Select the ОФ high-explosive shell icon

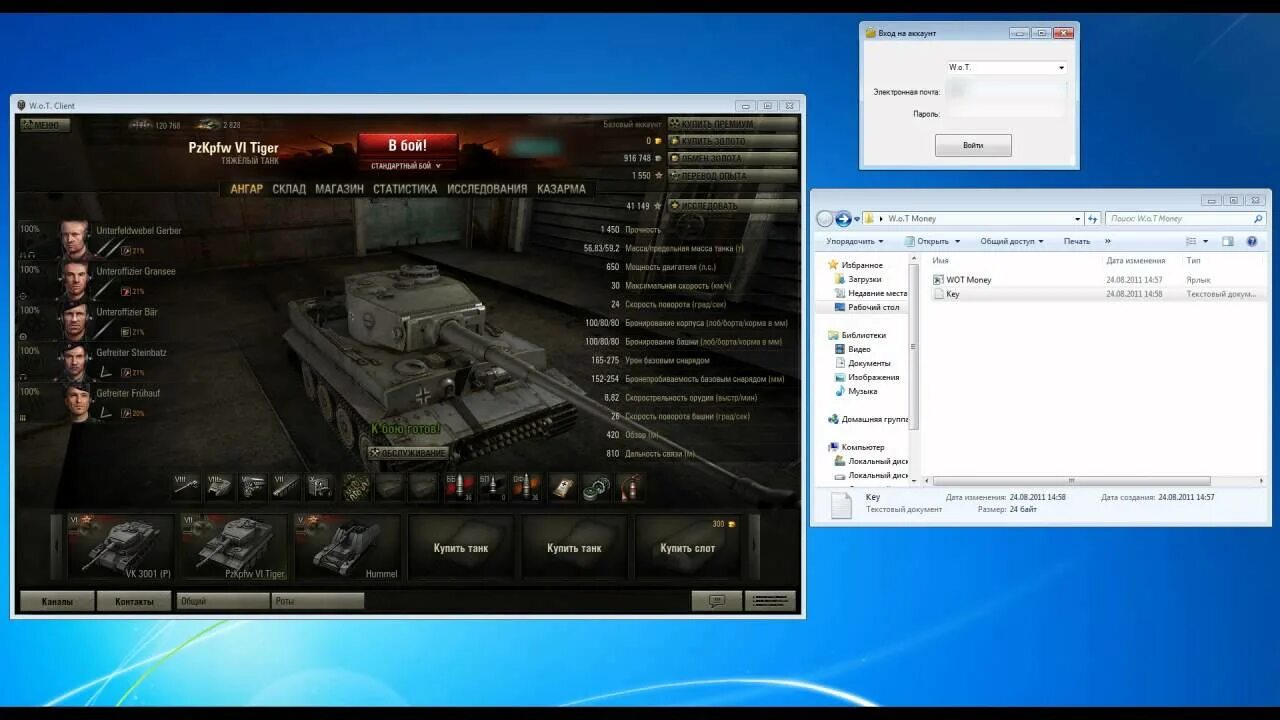[x=527, y=487]
